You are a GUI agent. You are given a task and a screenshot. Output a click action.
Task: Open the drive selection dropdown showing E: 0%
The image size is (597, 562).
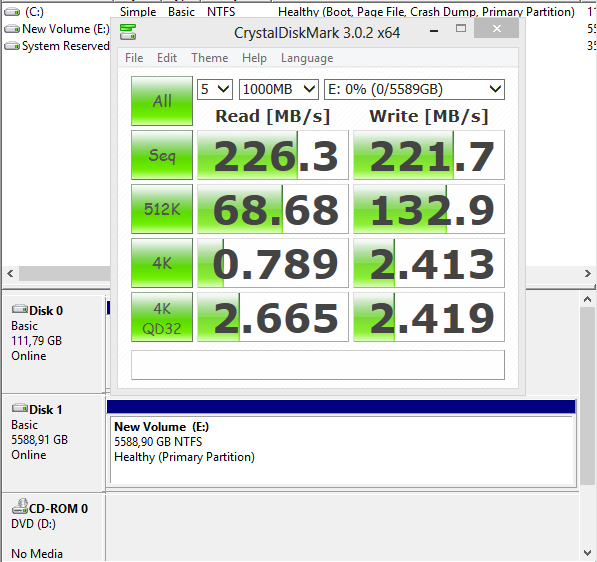(x=414, y=89)
